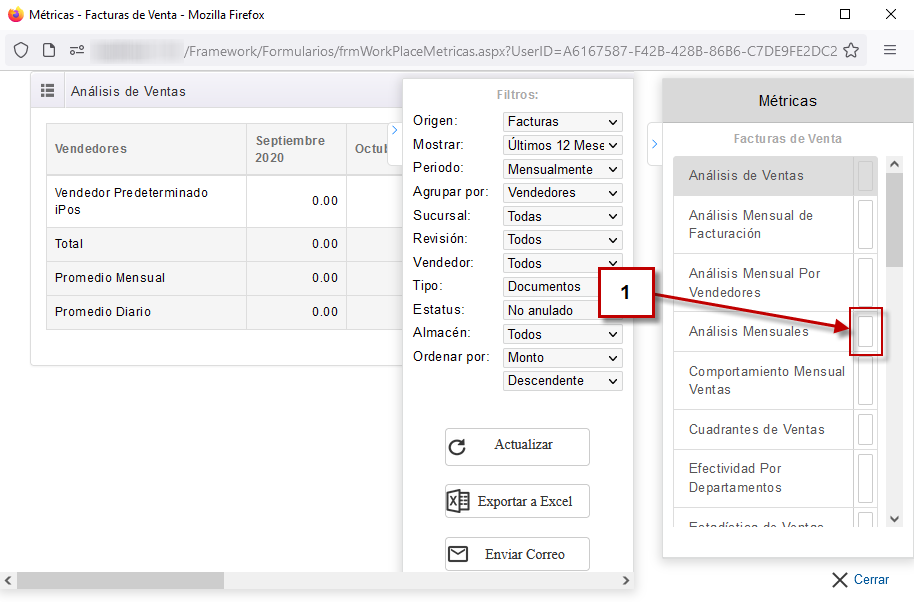The image size is (914, 602).
Task: Toggle the checkbox for Análisis Mensuales
Action: click(866, 331)
